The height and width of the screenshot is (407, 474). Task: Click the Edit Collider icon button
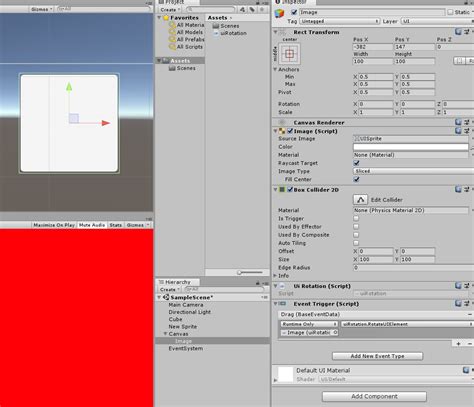click(x=360, y=200)
